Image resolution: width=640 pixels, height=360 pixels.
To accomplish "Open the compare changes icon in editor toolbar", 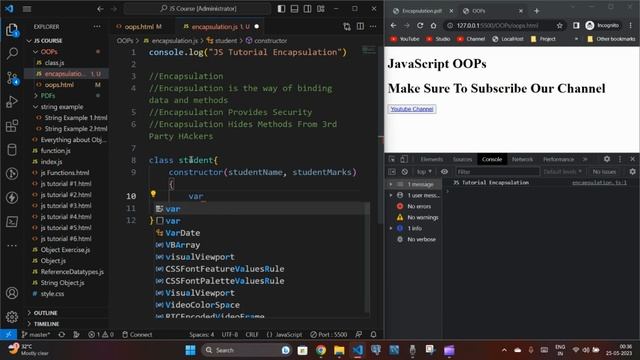I will (347, 27).
